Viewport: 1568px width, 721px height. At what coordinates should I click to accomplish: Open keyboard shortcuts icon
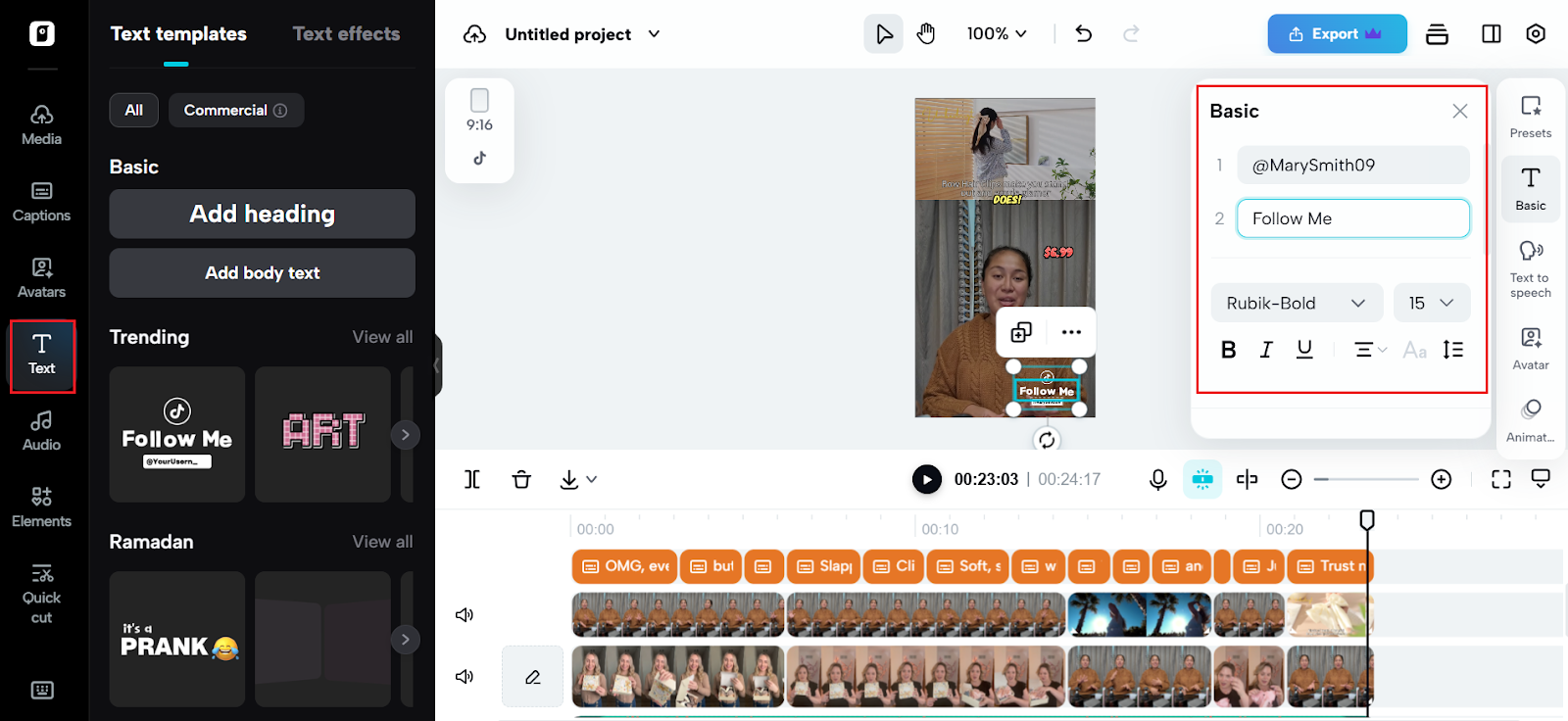(42, 690)
